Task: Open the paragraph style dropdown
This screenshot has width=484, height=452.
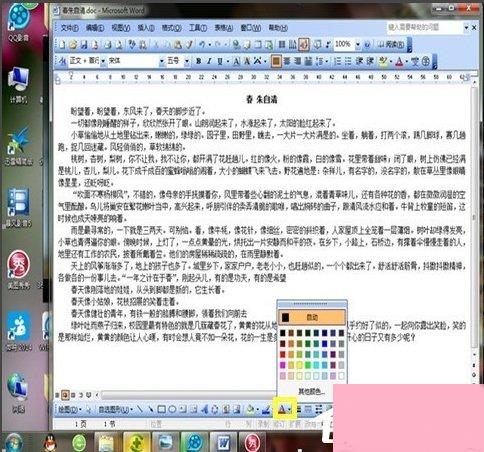Action: pyautogui.click(x=103, y=61)
